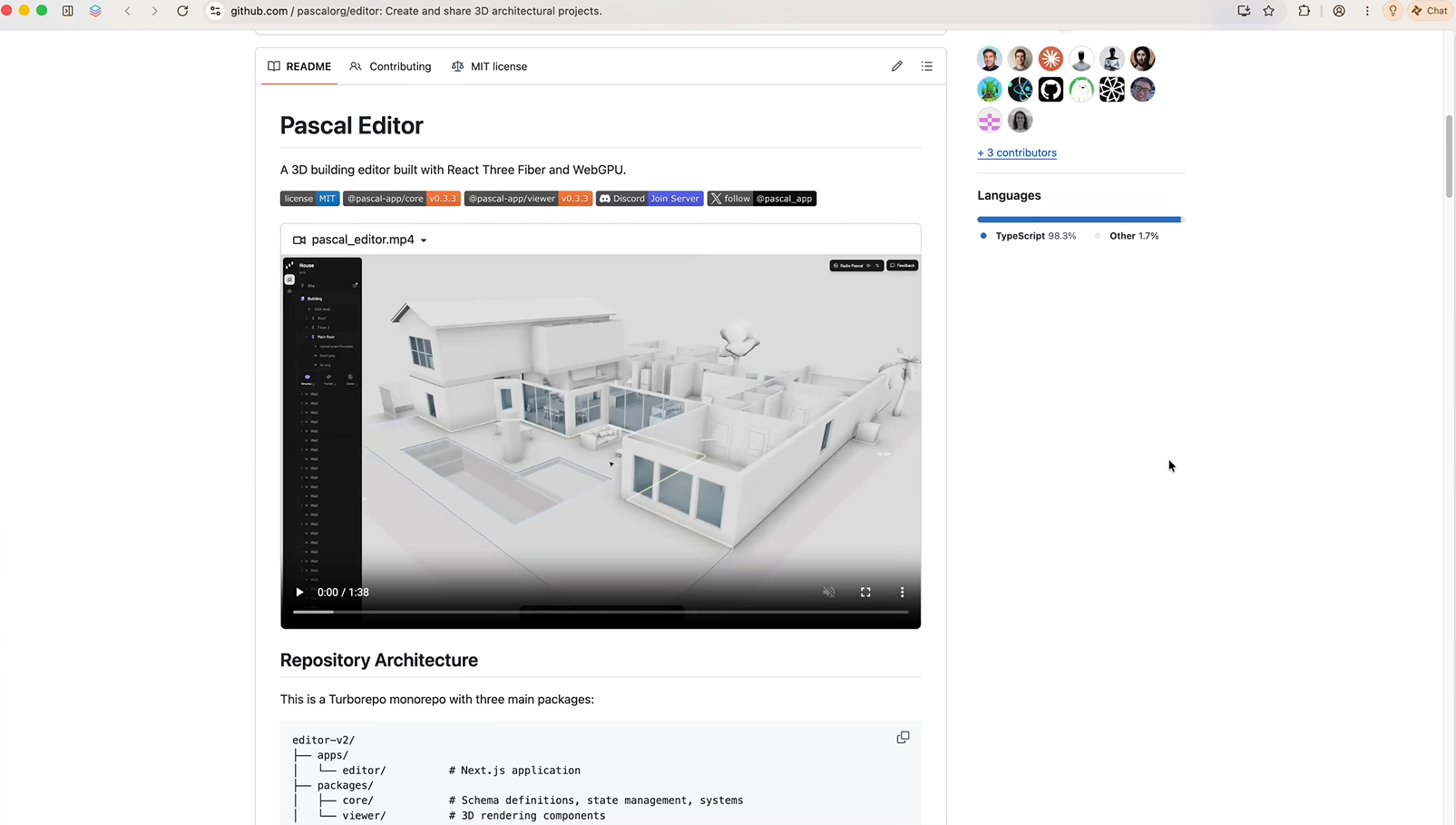Open the atom-logo contributor avatar

point(1020,90)
